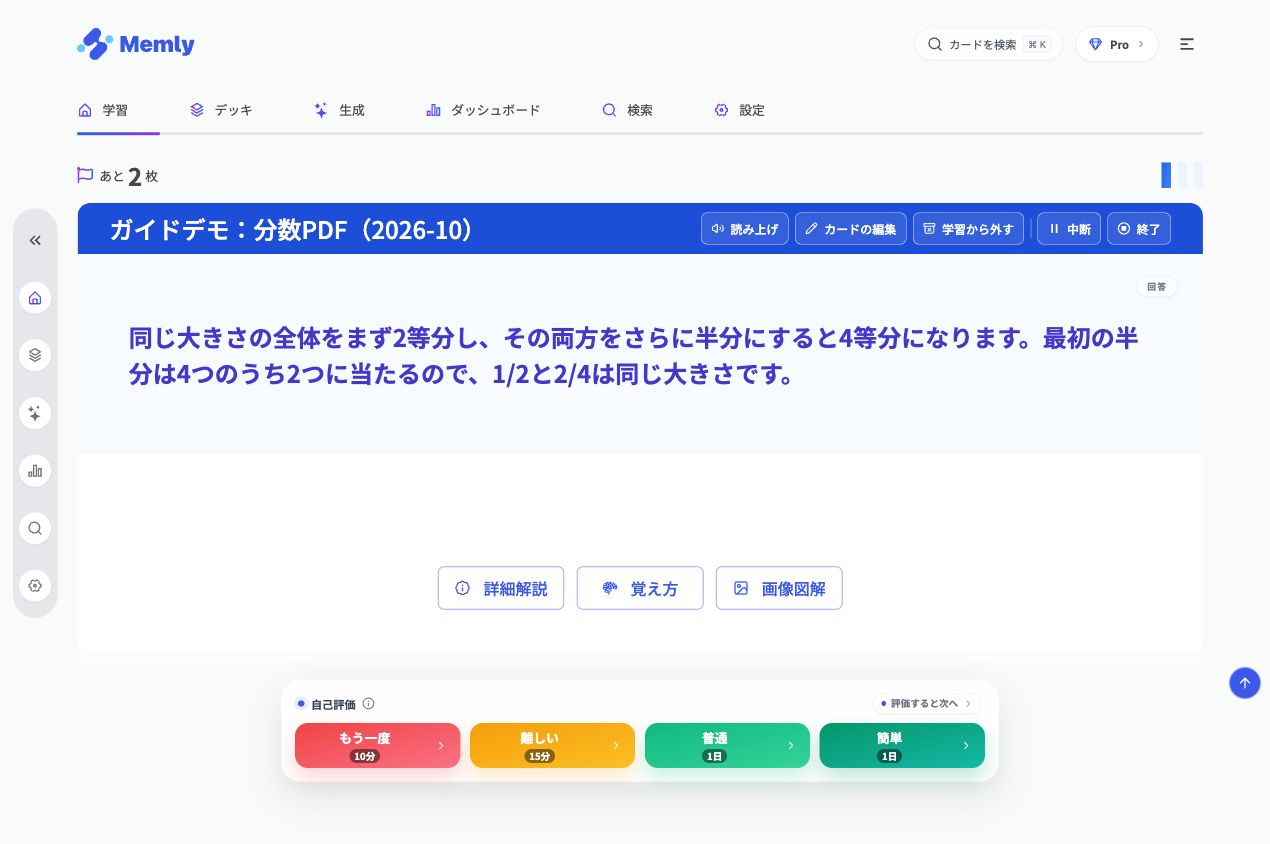Switch to the 検索 tab
This screenshot has width=1270, height=844.
click(627, 110)
